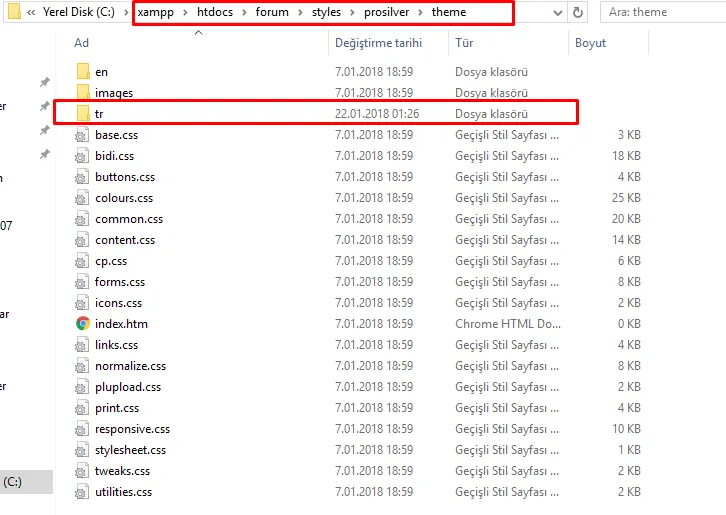The width and height of the screenshot is (726, 515).
Task: Expand the address bar history dropdown
Action: click(x=557, y=13)
